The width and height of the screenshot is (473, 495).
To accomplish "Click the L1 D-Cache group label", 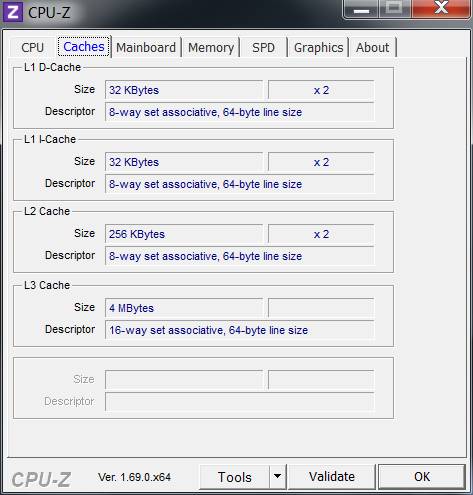I will pos(52,67).
